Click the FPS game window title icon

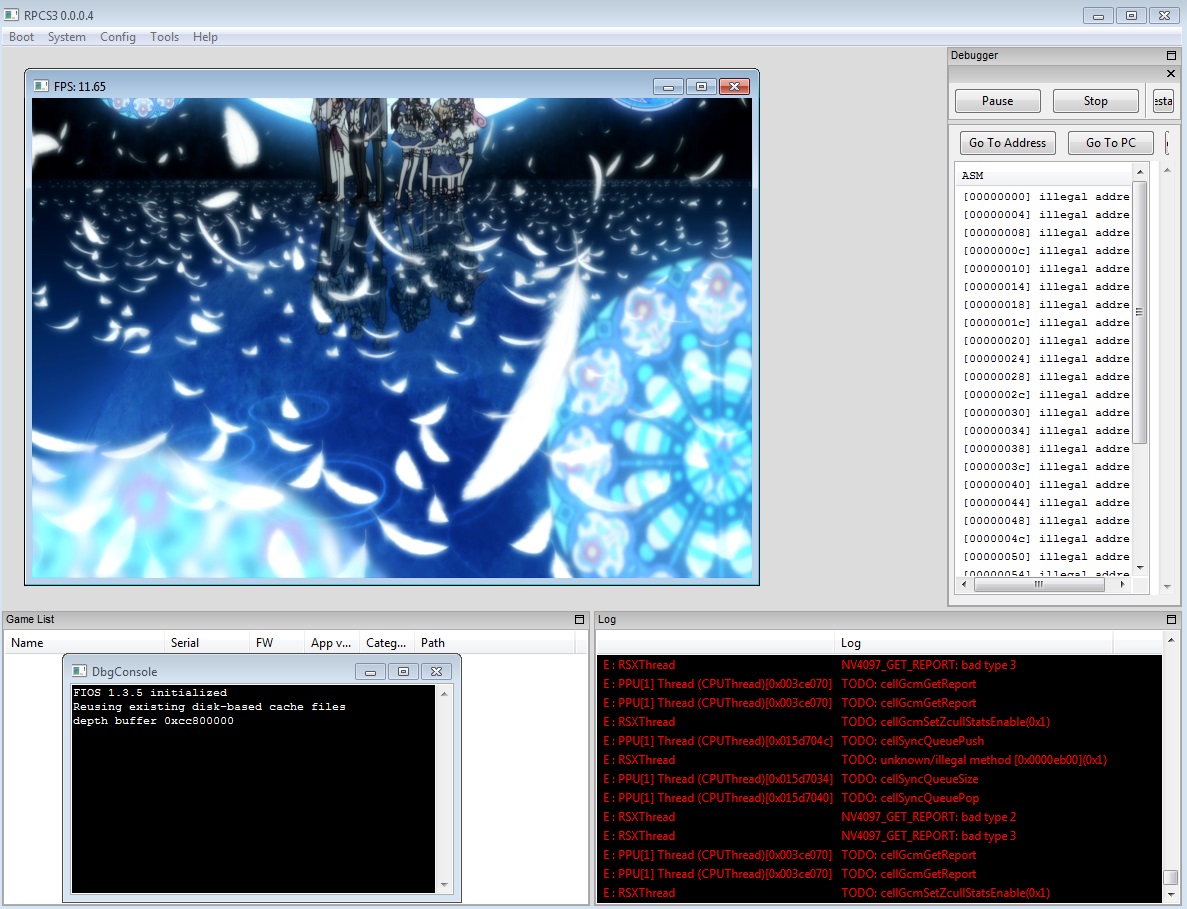click(x=41, y=86)
